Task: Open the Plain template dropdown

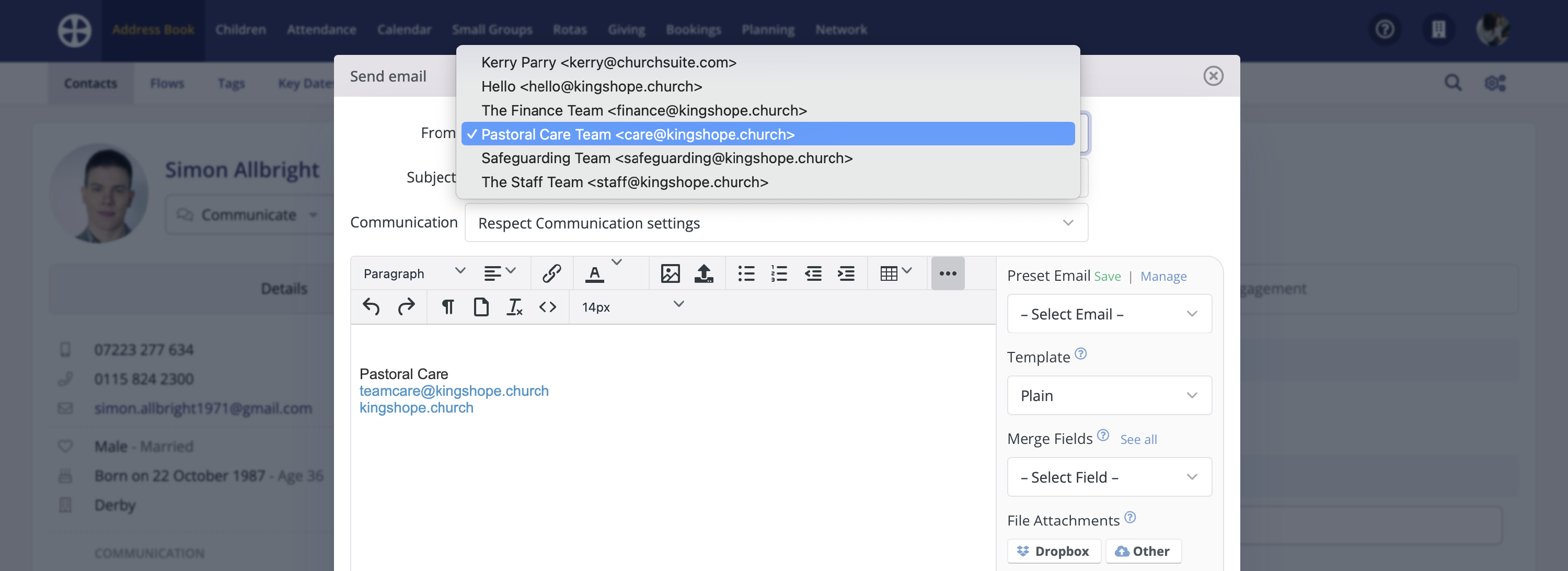Action: click(1109, 396)
